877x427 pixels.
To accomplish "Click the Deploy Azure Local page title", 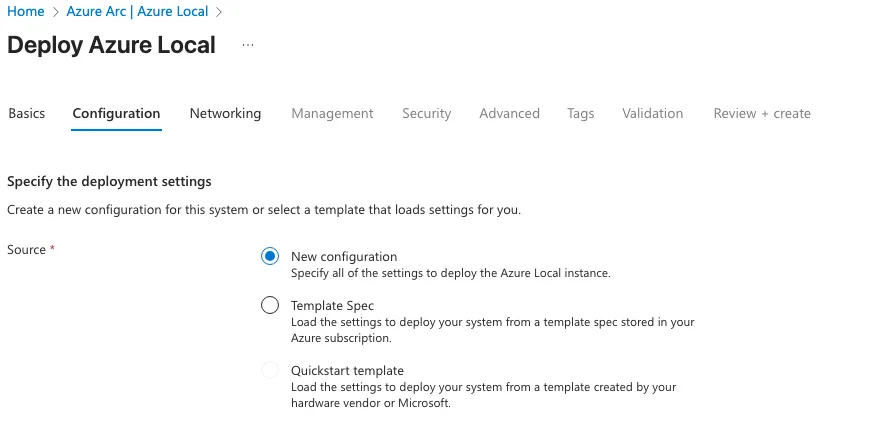I will tap(111, 45).
